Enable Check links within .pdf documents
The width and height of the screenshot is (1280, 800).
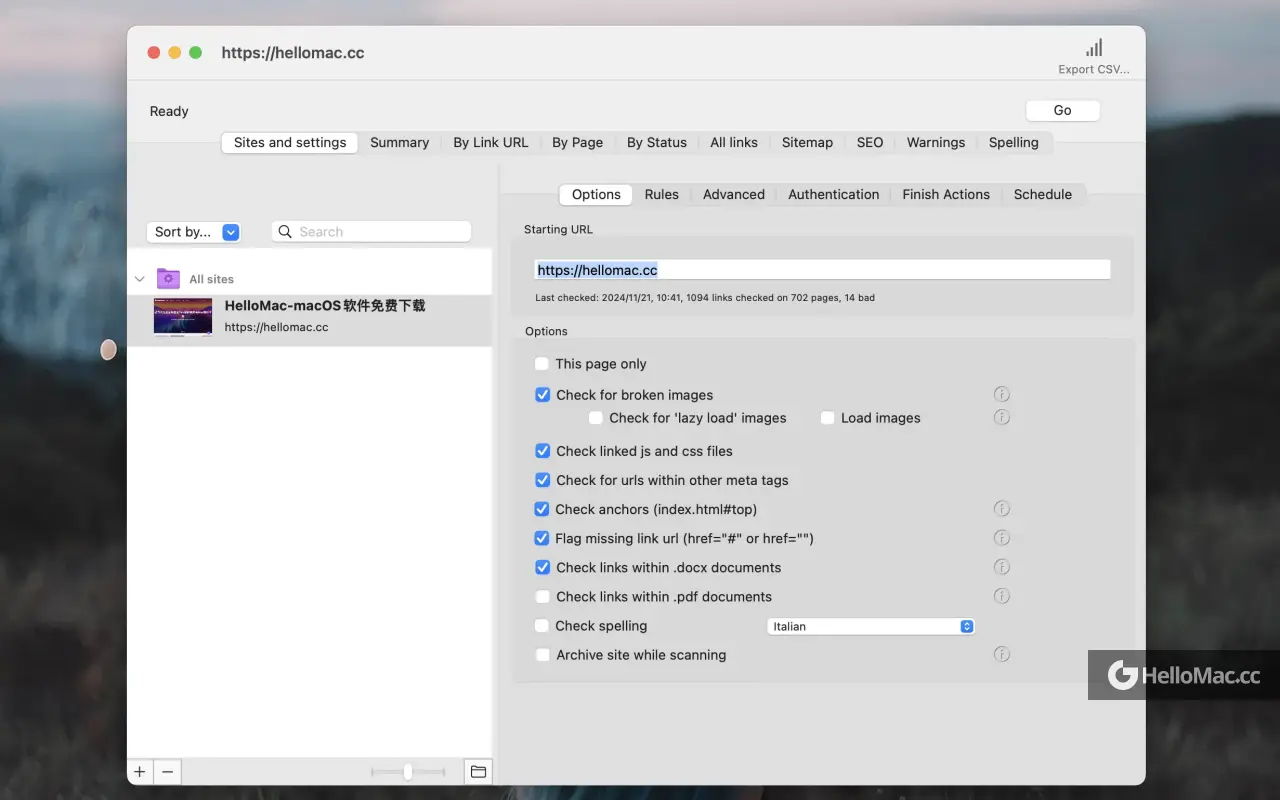click(x=542, y=597)
